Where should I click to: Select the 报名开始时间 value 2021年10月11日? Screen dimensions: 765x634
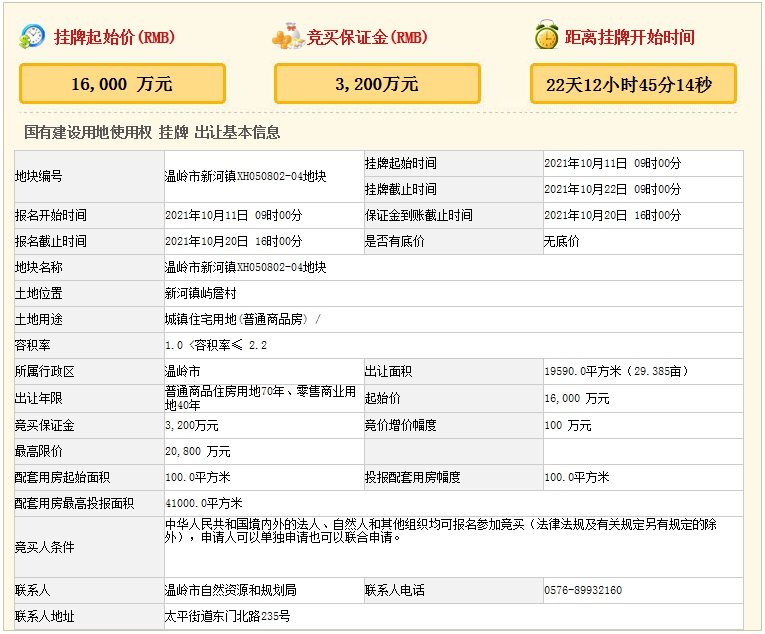pyautogui.click(x=206, y=215)
